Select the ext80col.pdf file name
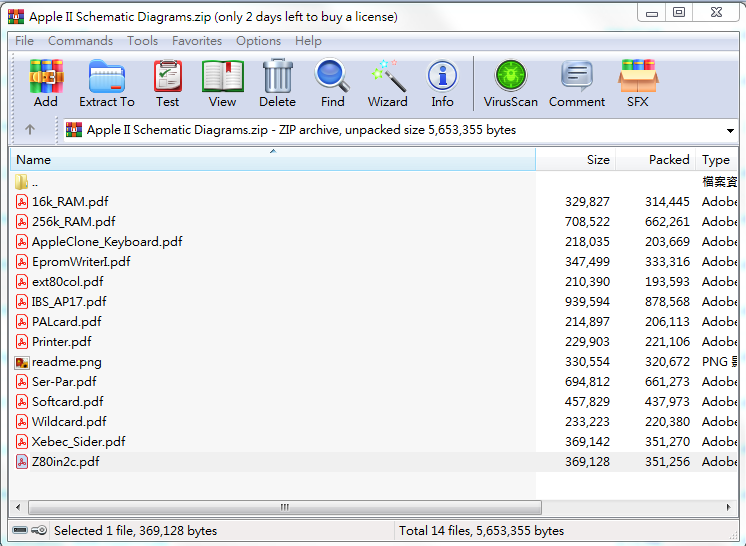This screenshot has height=546, width=746. (x=68, y=282)
